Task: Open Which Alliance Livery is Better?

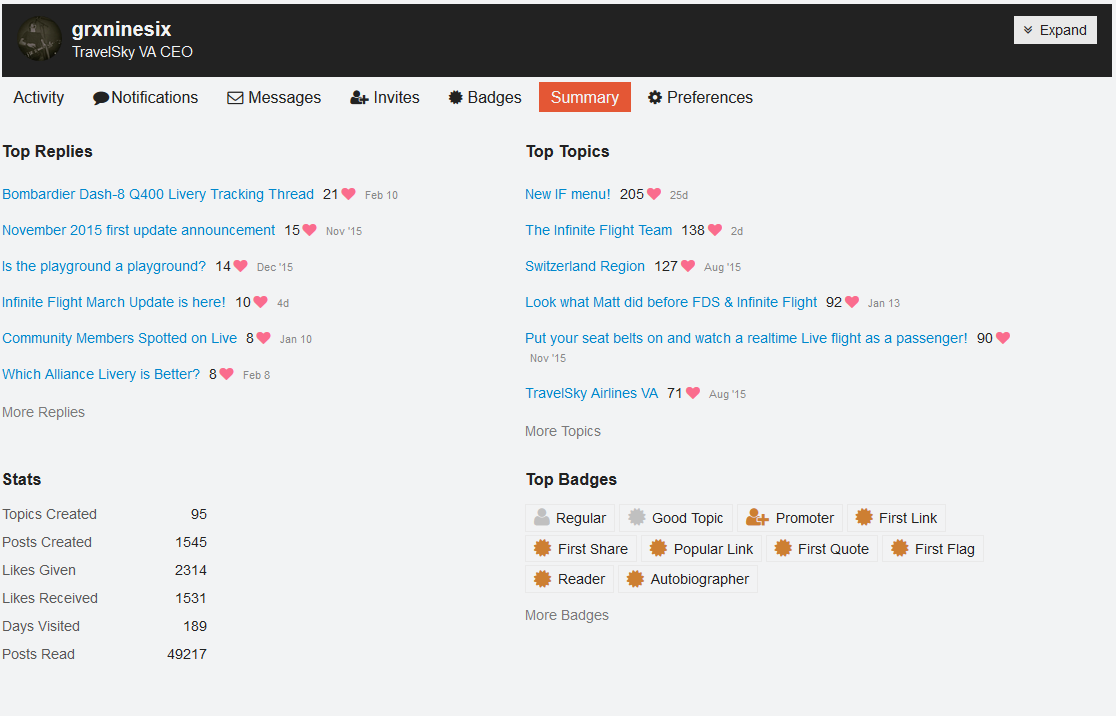Action: click(101, 374)
